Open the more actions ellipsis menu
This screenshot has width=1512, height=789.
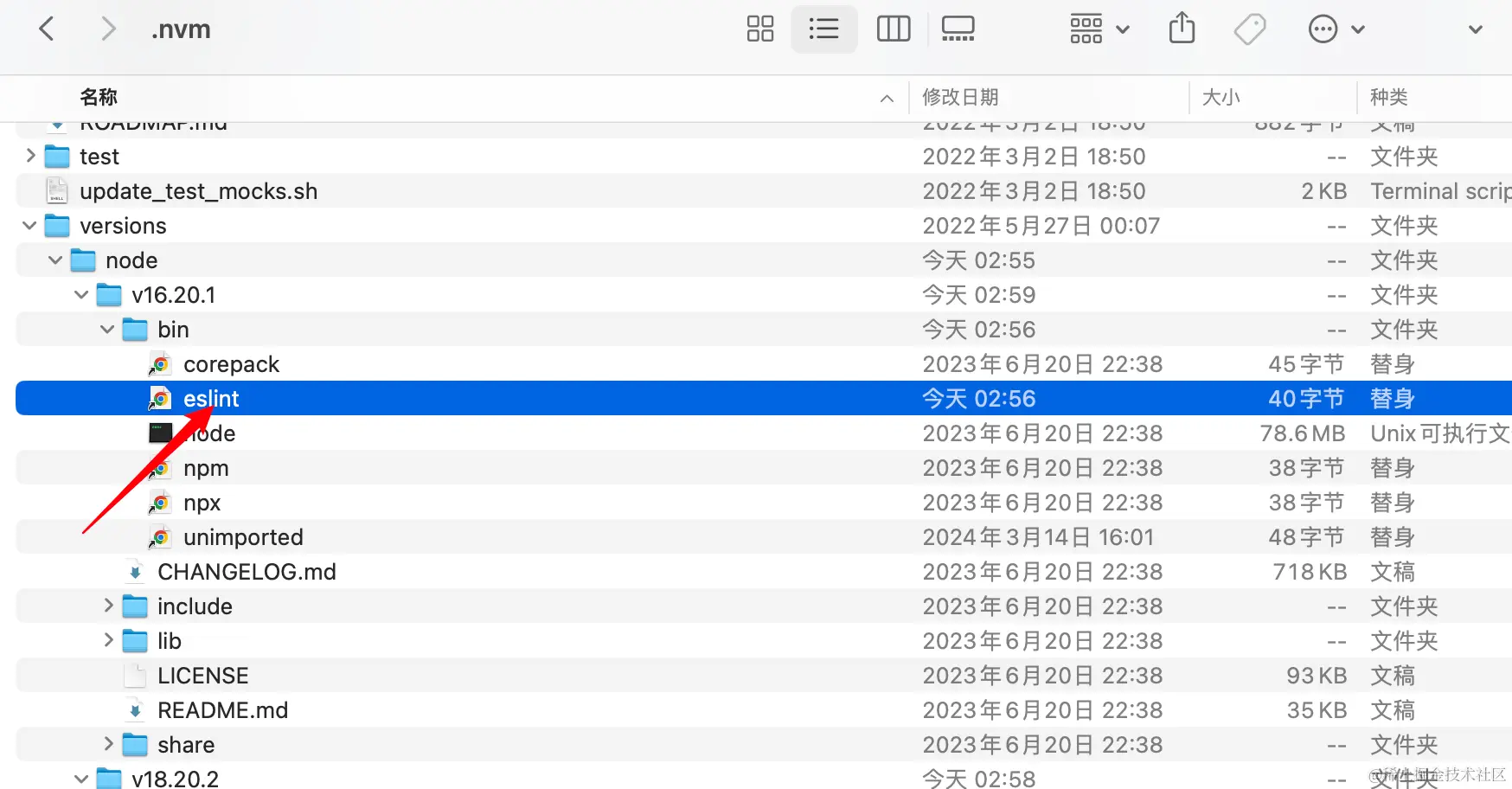(1336, 29)
